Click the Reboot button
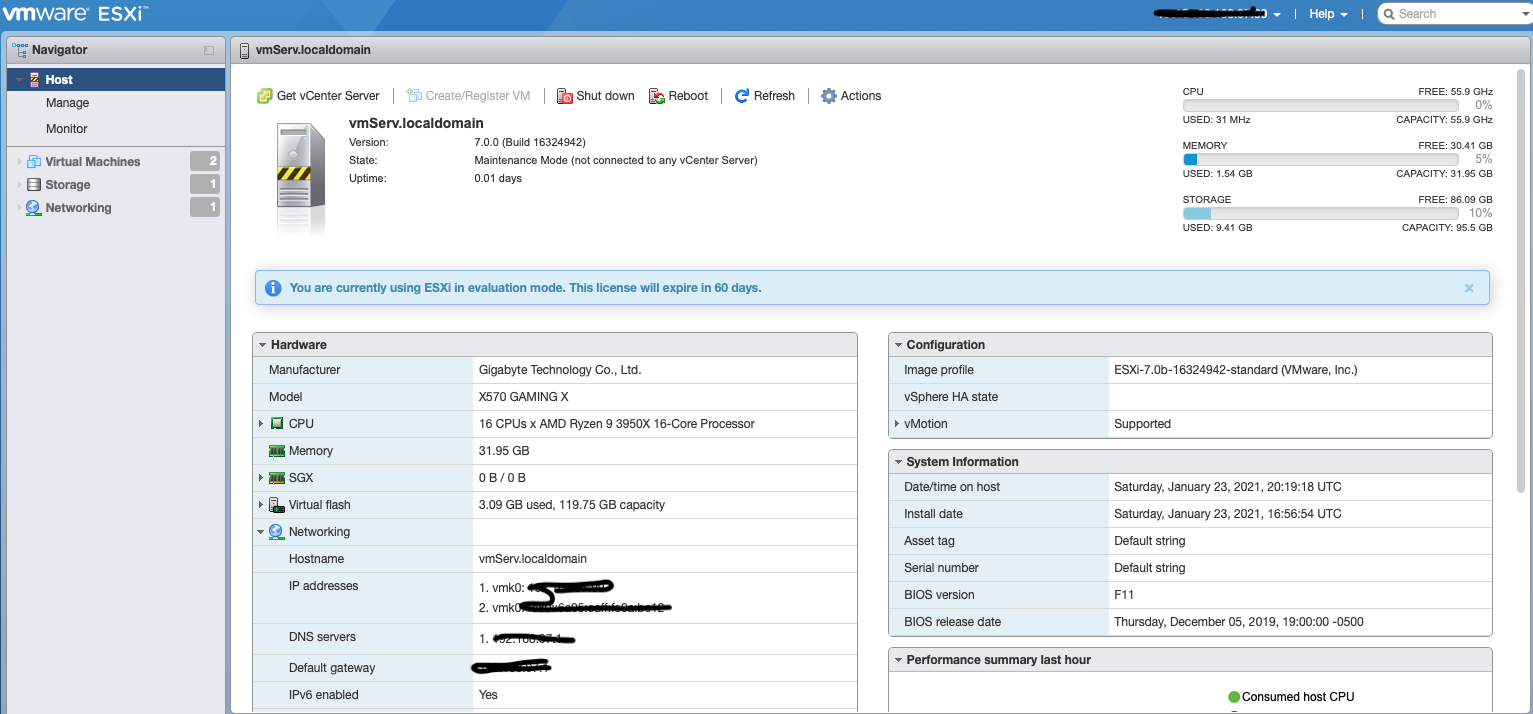1533x714 pixels. [x=679, y=96]
